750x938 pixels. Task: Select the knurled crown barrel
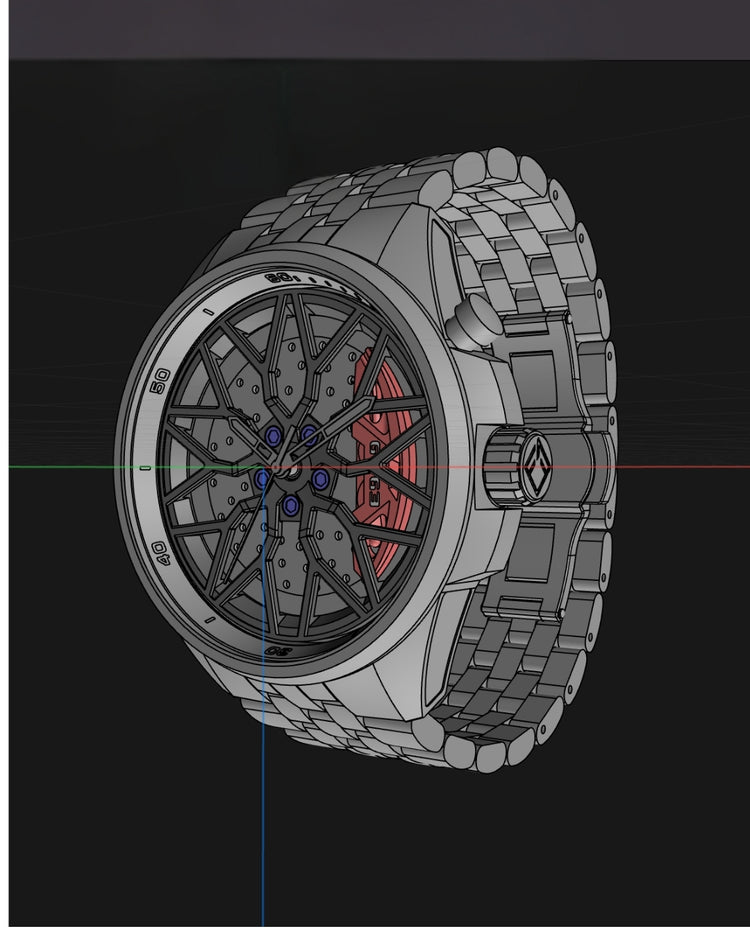pos(500,465)
